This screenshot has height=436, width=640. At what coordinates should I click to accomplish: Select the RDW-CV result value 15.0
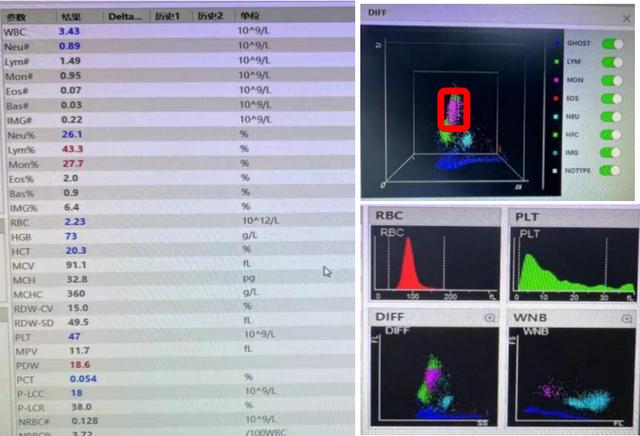tap(78, 308)
